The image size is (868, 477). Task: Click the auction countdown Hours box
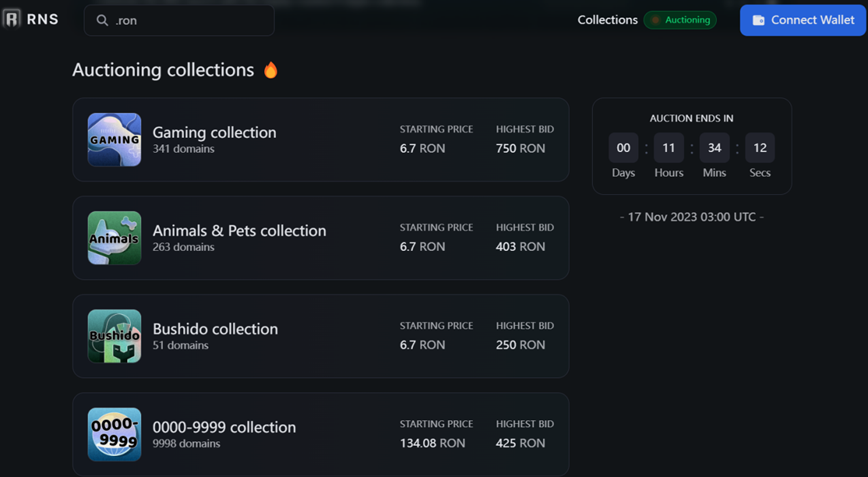pyautogui.click(x=669, y=148)
